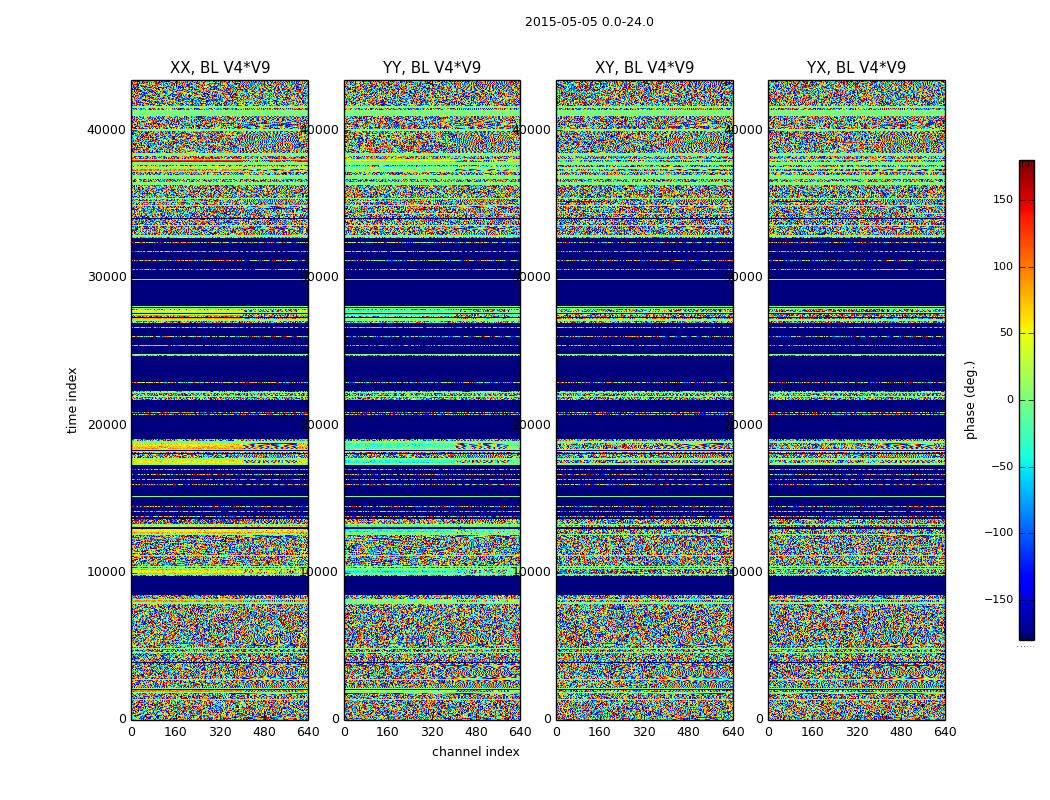
Task: Click the 480 x-tick under the YX panel
Action: pos(901,732)
